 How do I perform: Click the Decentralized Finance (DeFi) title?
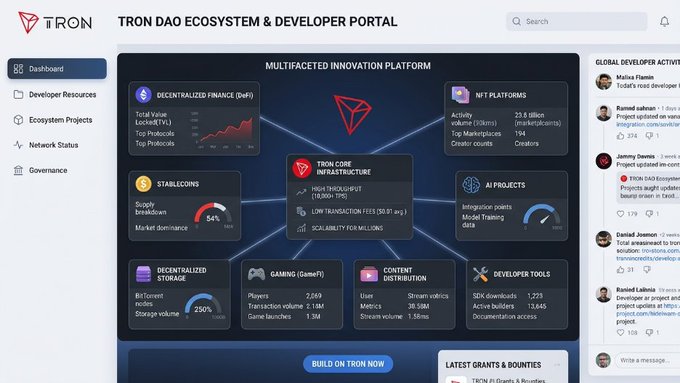(x=205, y=95)
